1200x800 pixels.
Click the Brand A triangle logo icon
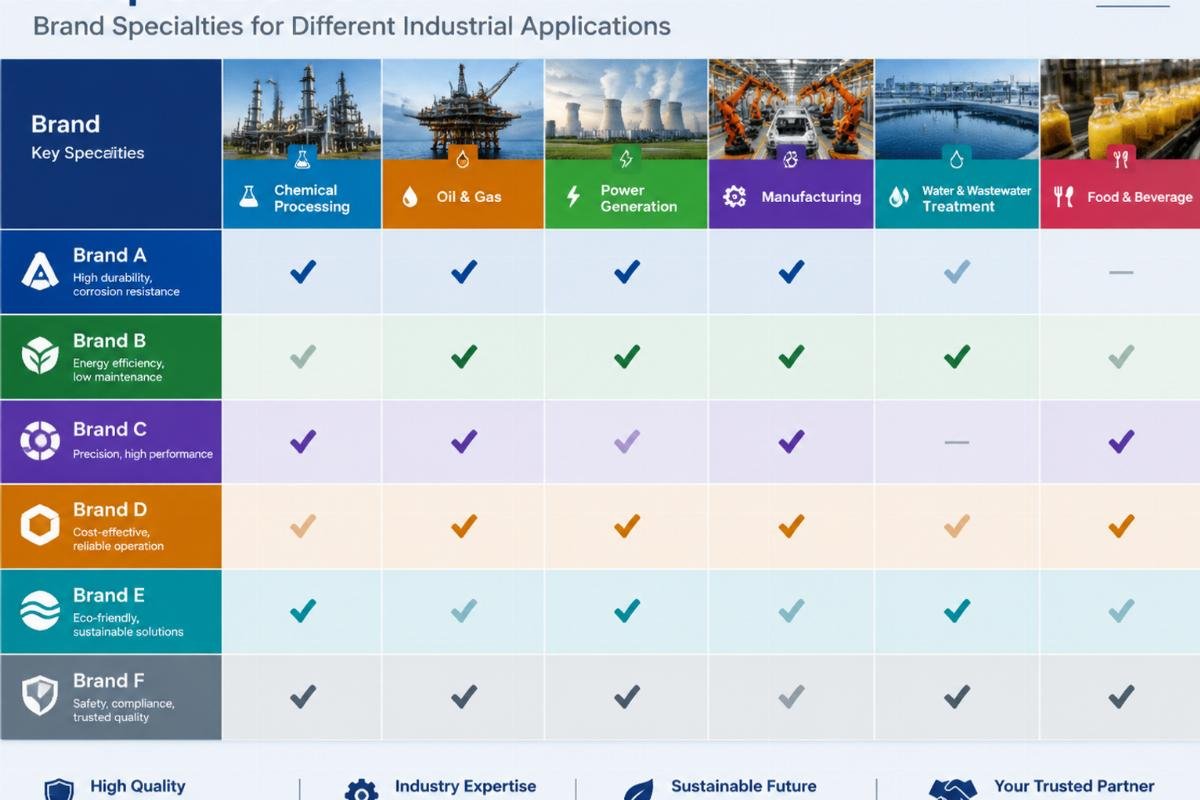coord(40,271)
